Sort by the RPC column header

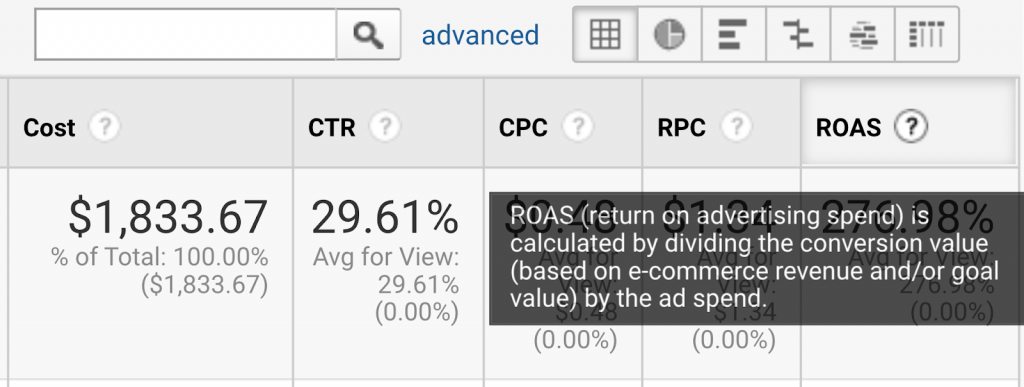coord(681,128)
